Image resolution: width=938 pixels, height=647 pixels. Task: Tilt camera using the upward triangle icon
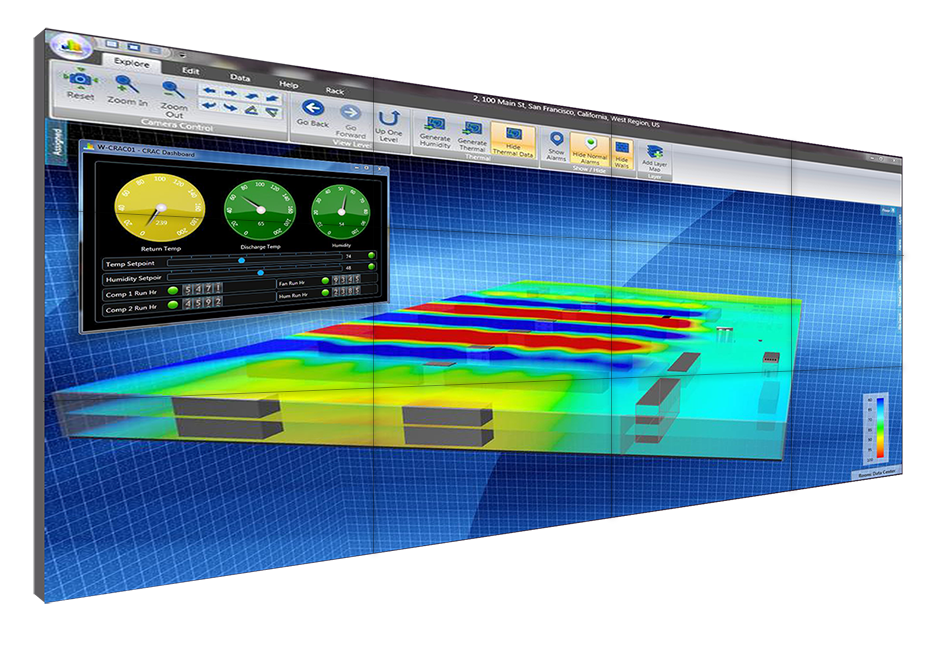pos(252,110)
